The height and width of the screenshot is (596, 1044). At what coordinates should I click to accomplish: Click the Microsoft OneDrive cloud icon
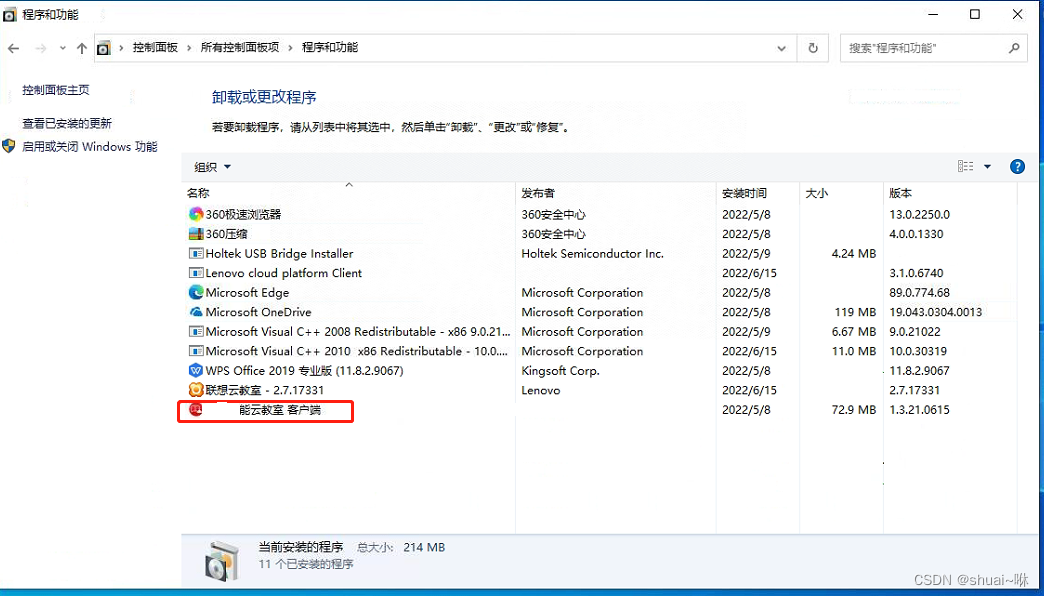click(x=196, y=312)
